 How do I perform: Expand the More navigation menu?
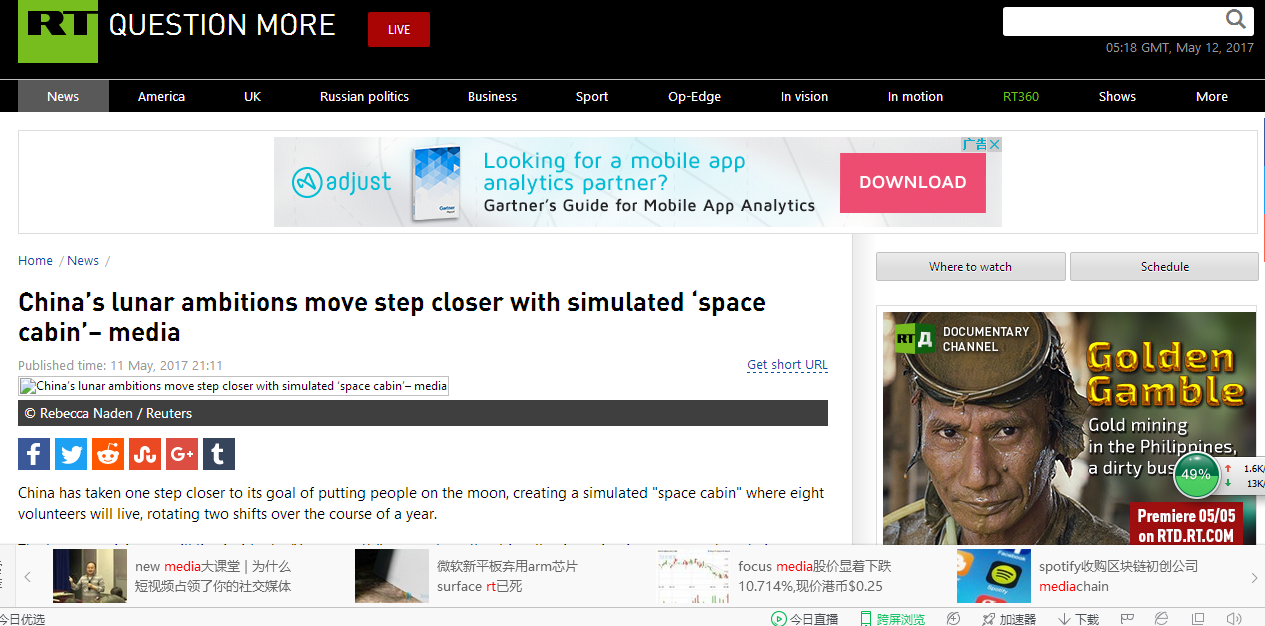click(1211, 97)
